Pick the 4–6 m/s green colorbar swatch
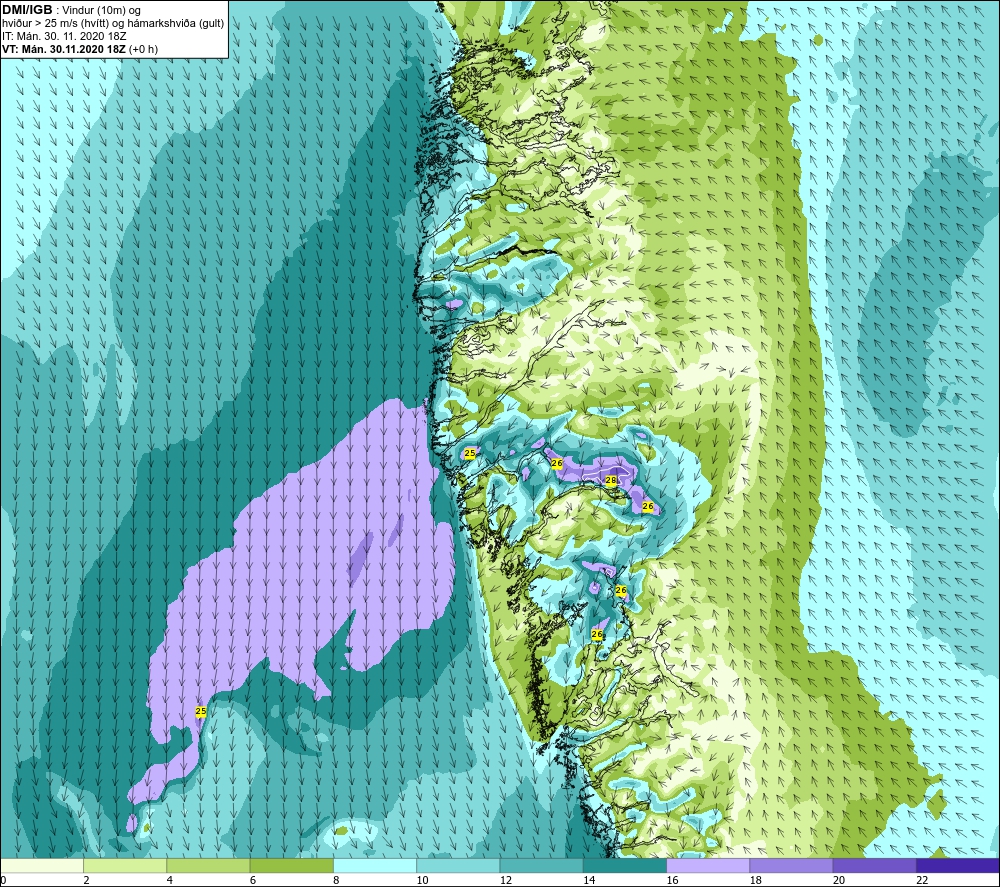This screenshot has width=1000, height=887. [x=208, y=866]
